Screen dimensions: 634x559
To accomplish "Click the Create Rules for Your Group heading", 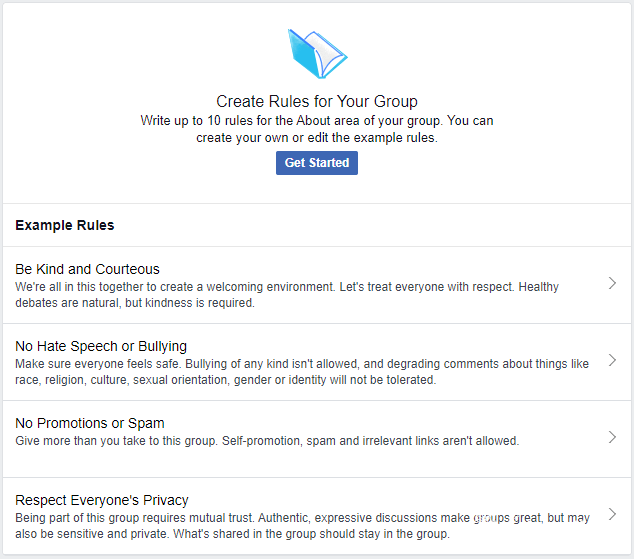I will coord(317,101).
